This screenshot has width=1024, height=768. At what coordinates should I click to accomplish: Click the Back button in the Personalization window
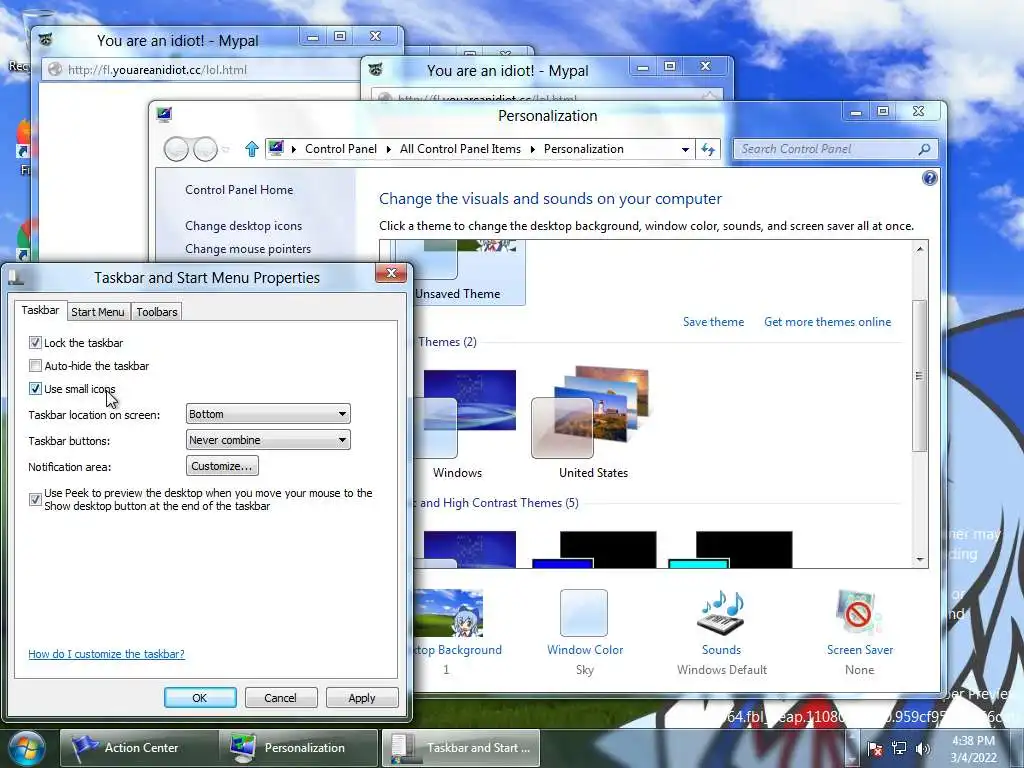(x=176, y=150)
